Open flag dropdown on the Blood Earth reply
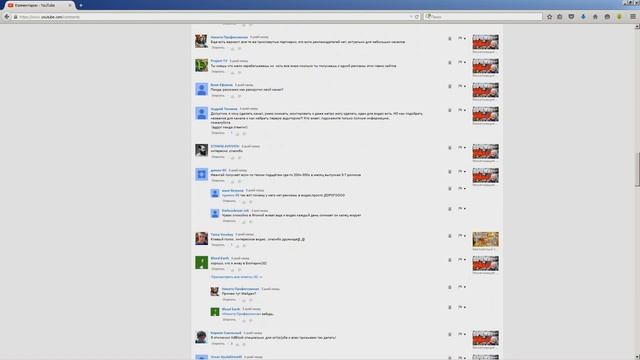 click(462, 307)
